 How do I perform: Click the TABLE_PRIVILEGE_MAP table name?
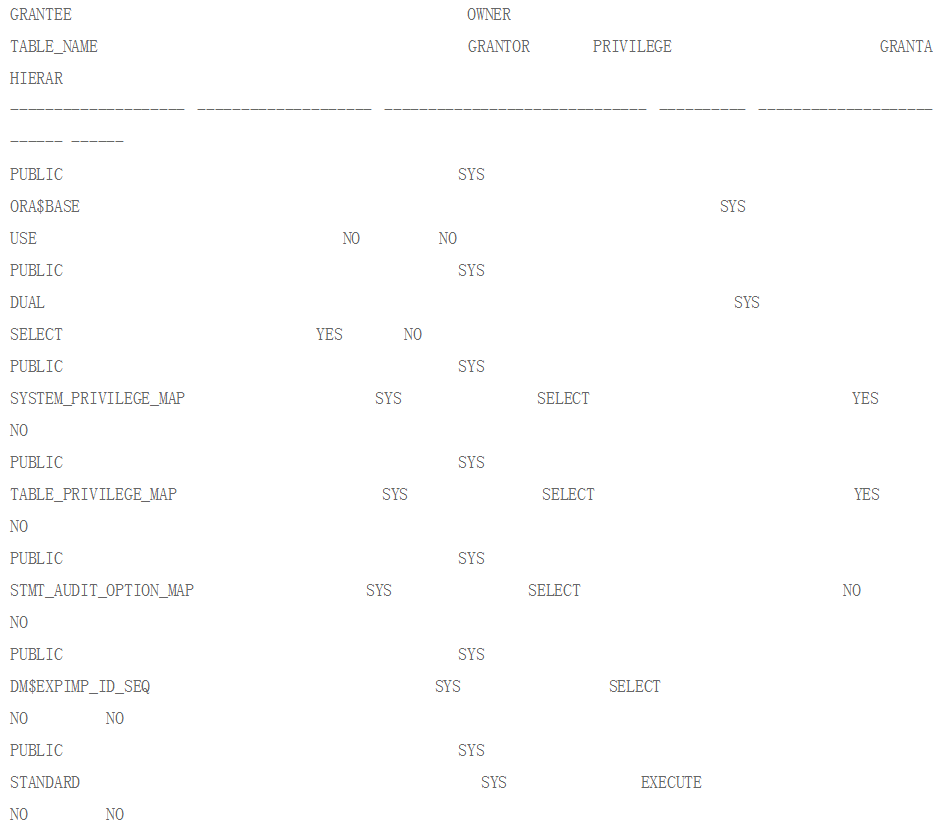(93, 494)
